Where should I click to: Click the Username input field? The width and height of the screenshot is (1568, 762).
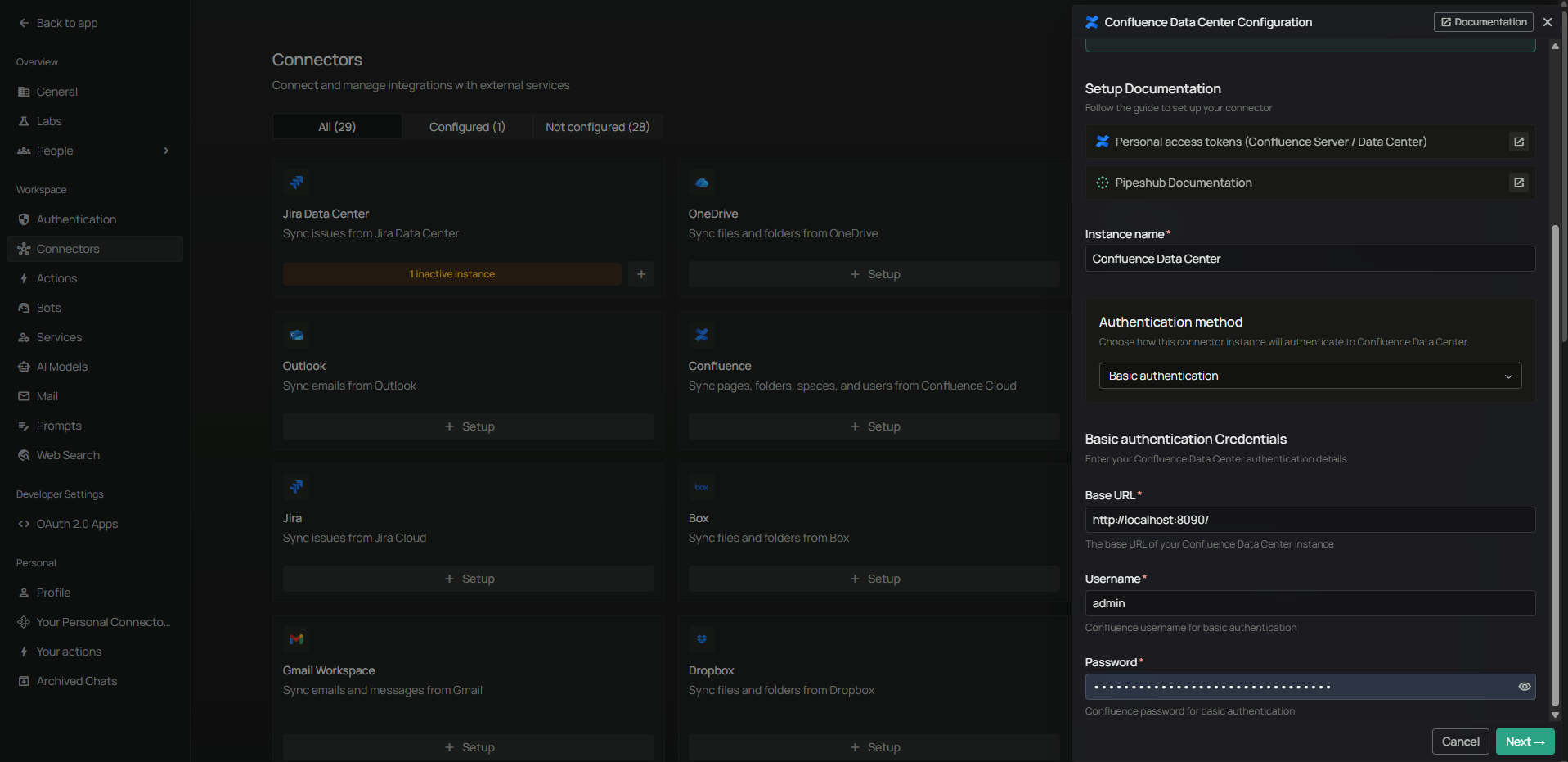click(x=1310, y=603)
